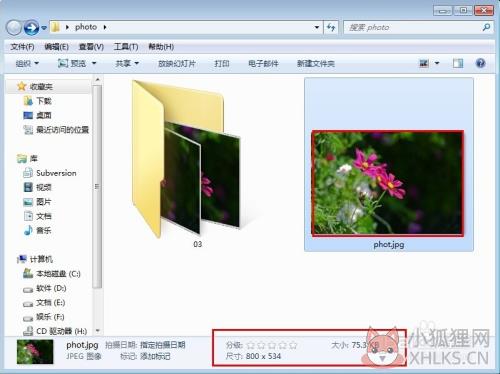Open the view options dropdown arrow
This screenshot has width=500, height=374.
(x=437, y=63)
